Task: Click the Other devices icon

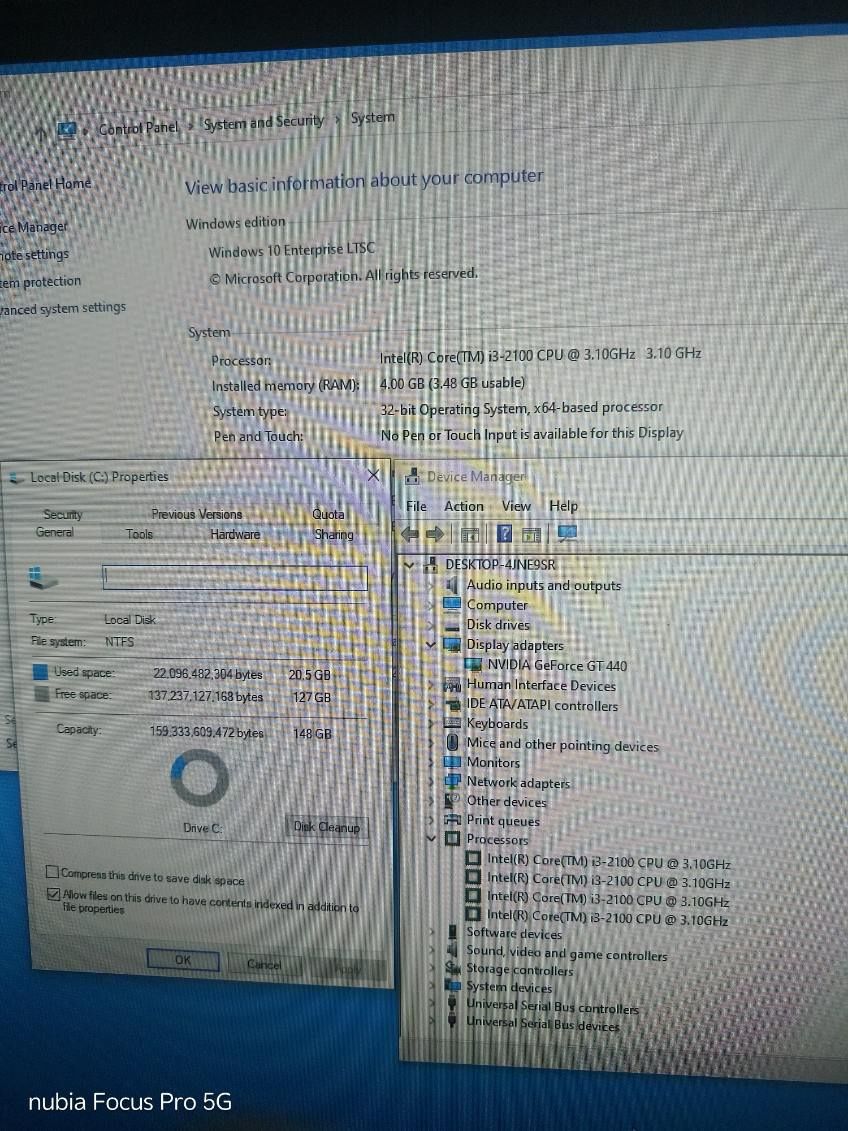Action: [x=452, y=801]
